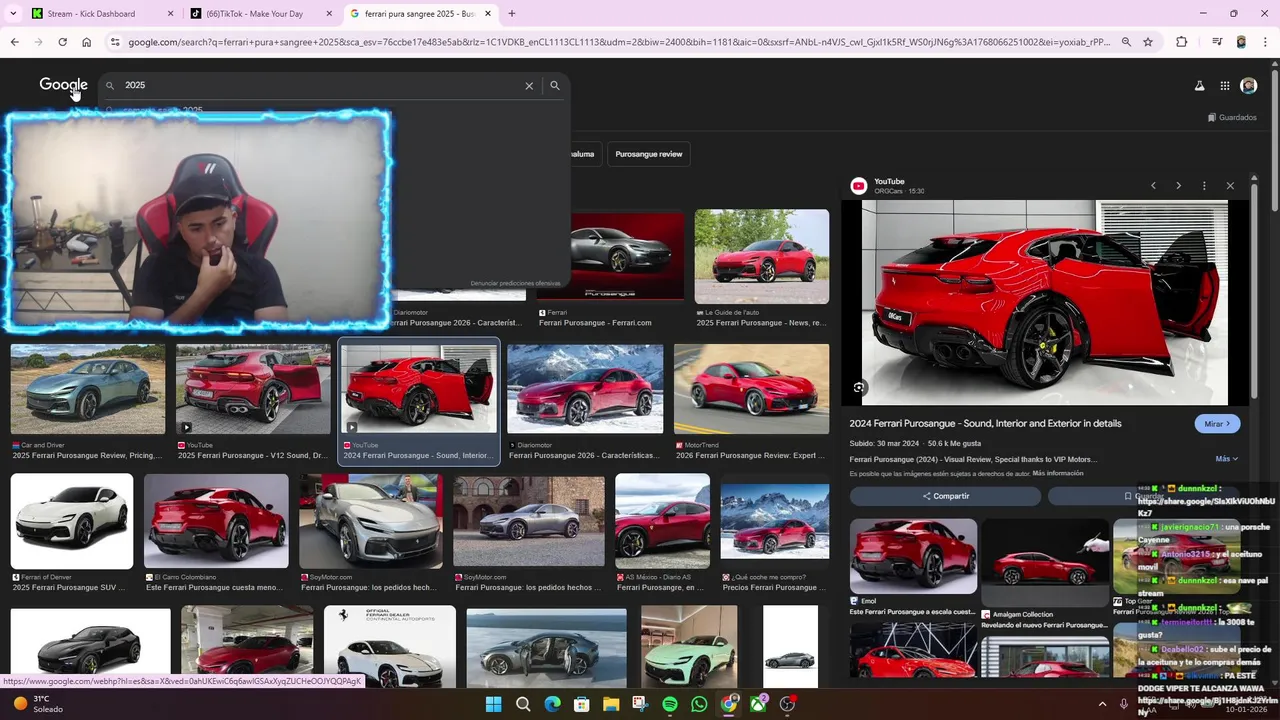Screen dimensions: 1280x720
Task: Select the Purosangue review filter chip
Action: coord(649,154)
